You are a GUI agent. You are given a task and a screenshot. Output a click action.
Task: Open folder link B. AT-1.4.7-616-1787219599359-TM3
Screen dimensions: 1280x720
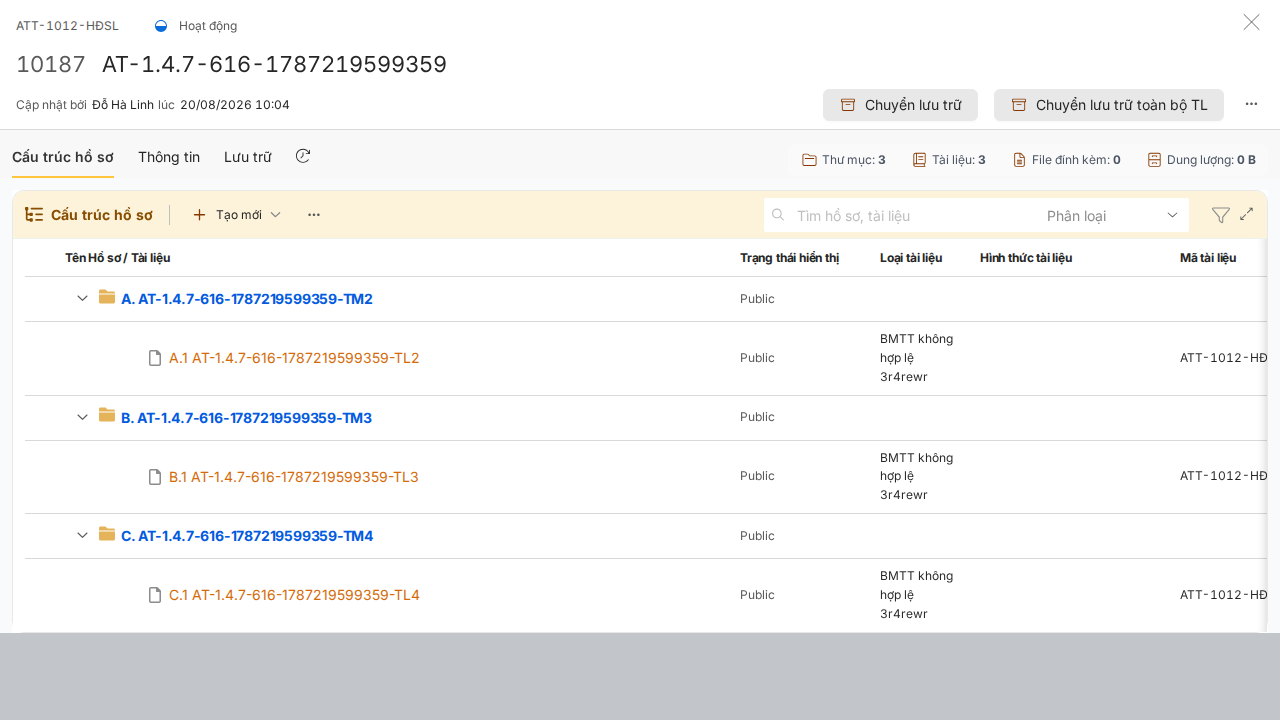click(x=246, y=418)
